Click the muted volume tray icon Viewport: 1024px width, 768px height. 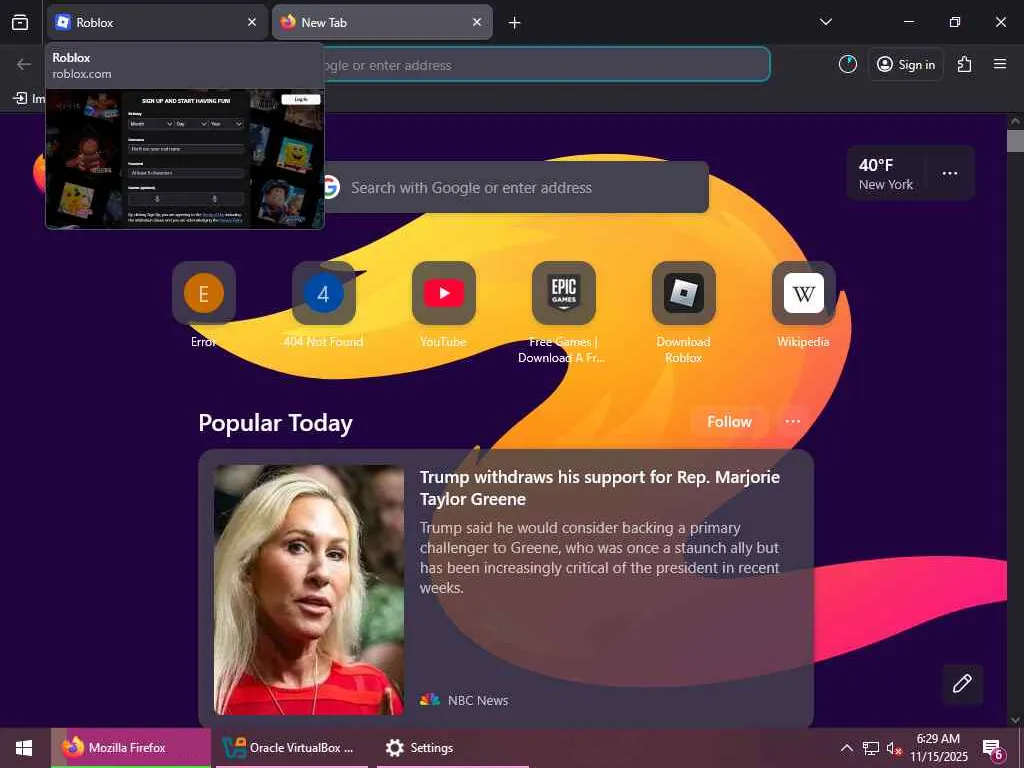(x=893, y=748)
